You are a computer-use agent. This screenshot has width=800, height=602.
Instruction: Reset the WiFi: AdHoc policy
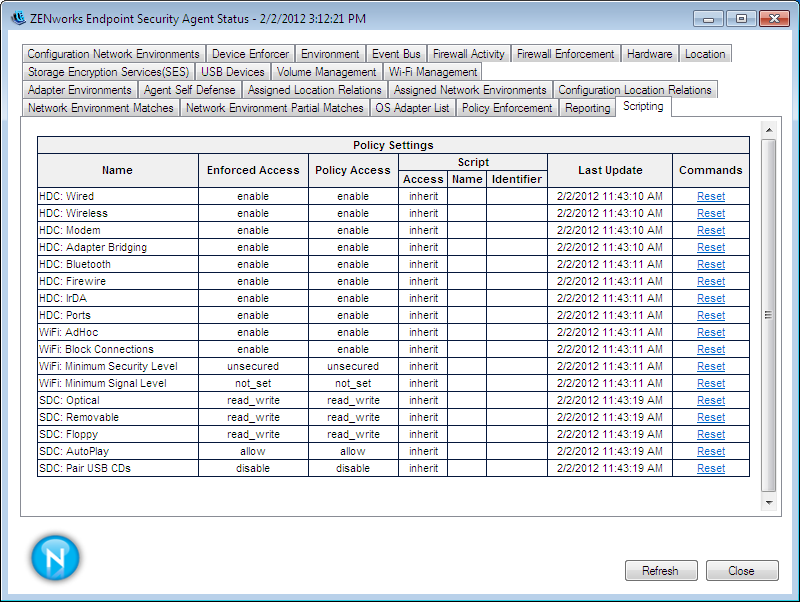(x=711, y=332)
